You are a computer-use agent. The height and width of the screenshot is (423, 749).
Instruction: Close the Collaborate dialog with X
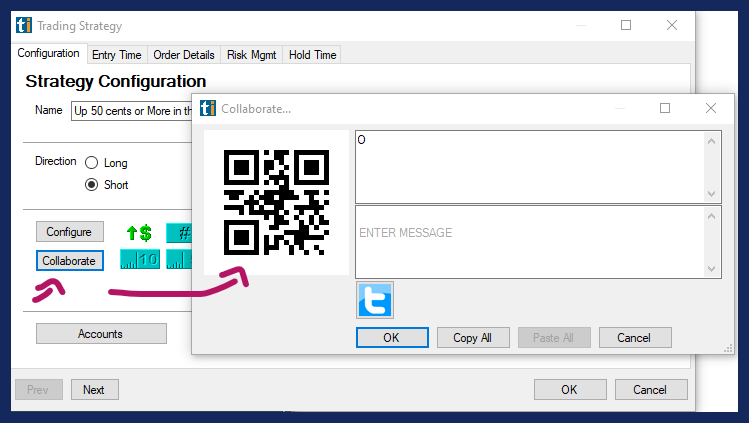pos(711,108)
